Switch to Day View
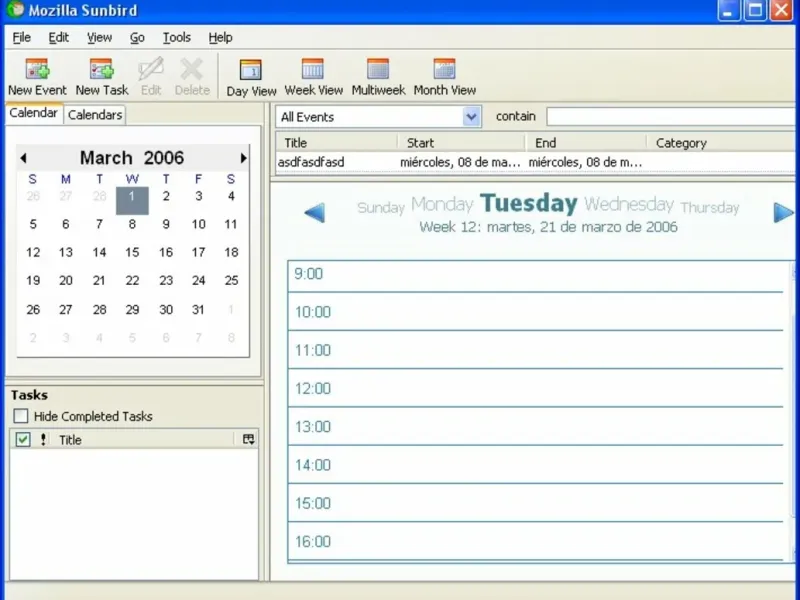Screen dimensions: 800x600 251,78
